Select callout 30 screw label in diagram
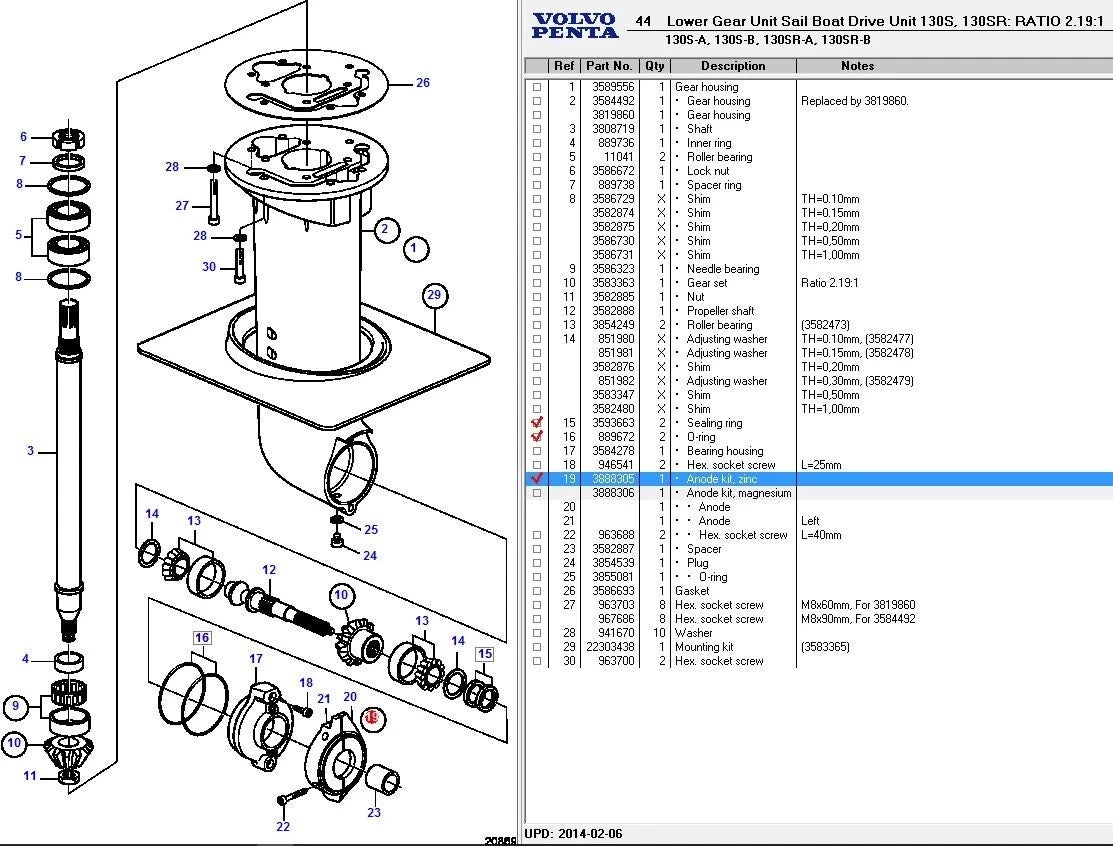Screen dimensions: 1113x846 point(209,267)
